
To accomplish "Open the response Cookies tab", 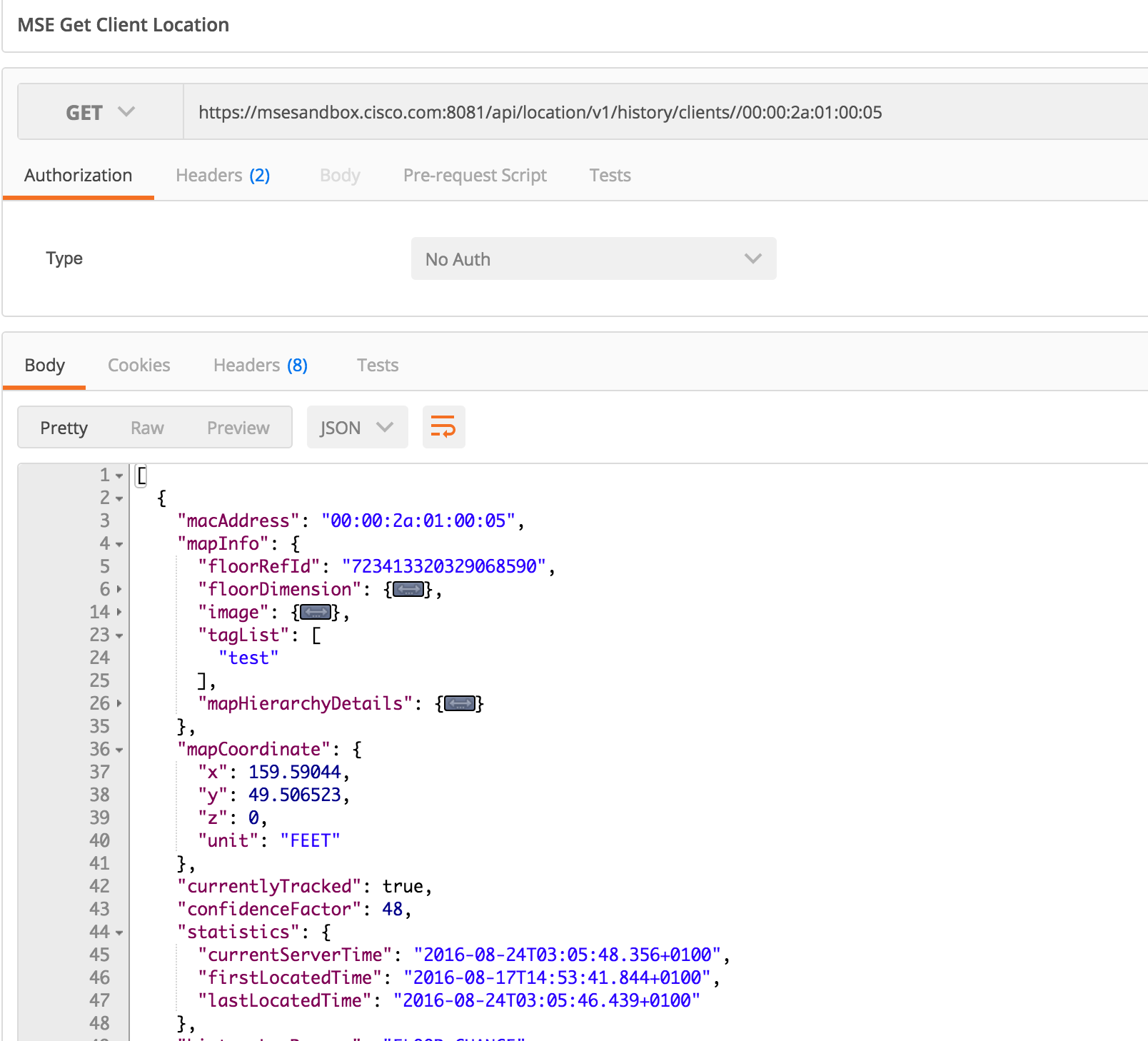I will 139,366.
